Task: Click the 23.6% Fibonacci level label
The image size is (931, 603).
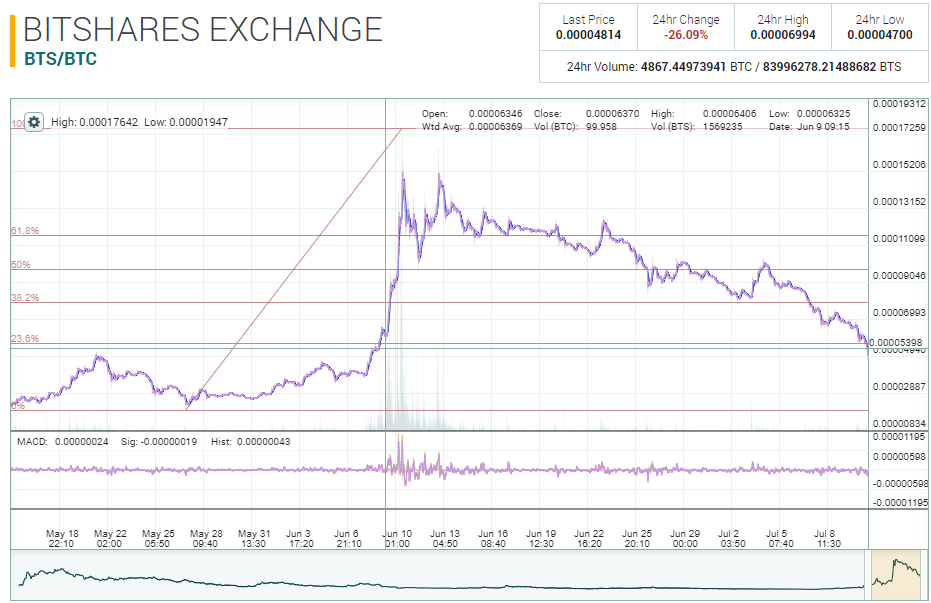Action: click(25, 338)
